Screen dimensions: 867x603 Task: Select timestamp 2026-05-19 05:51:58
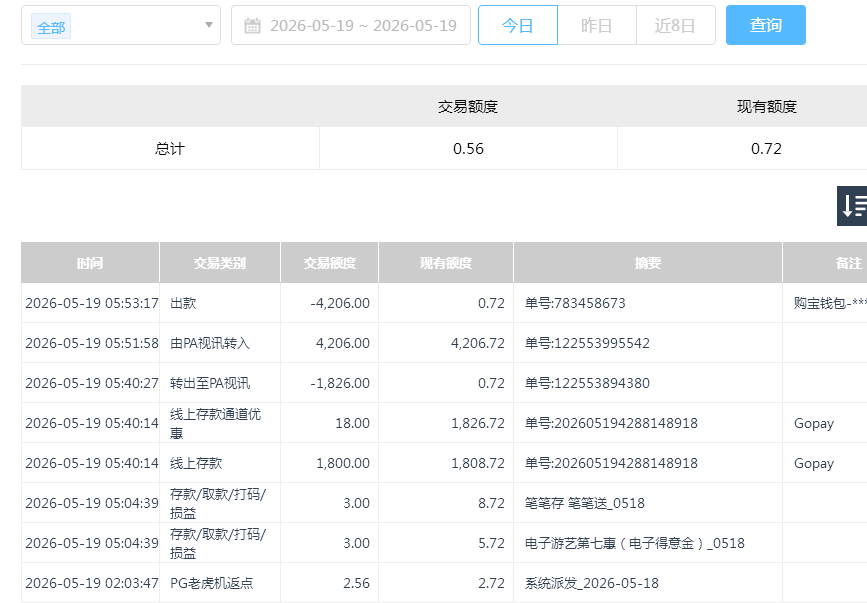point(92,343)
